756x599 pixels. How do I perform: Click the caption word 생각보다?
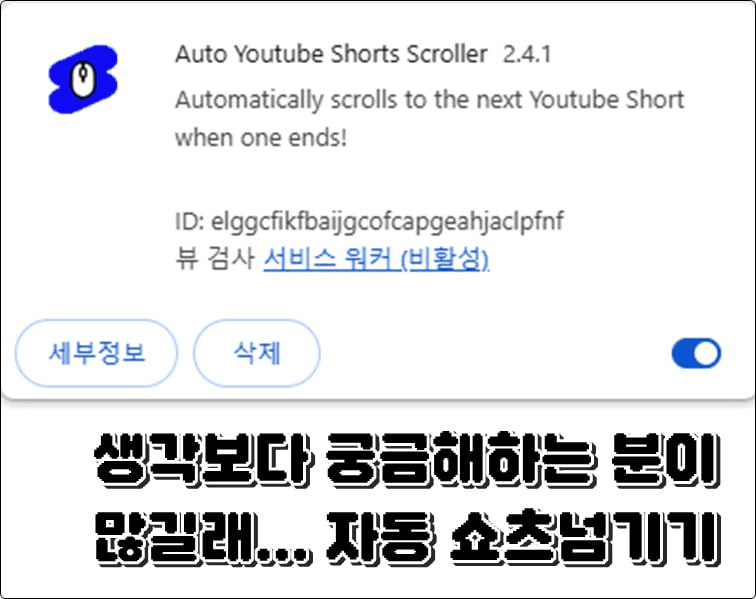(x=203, y=459)
